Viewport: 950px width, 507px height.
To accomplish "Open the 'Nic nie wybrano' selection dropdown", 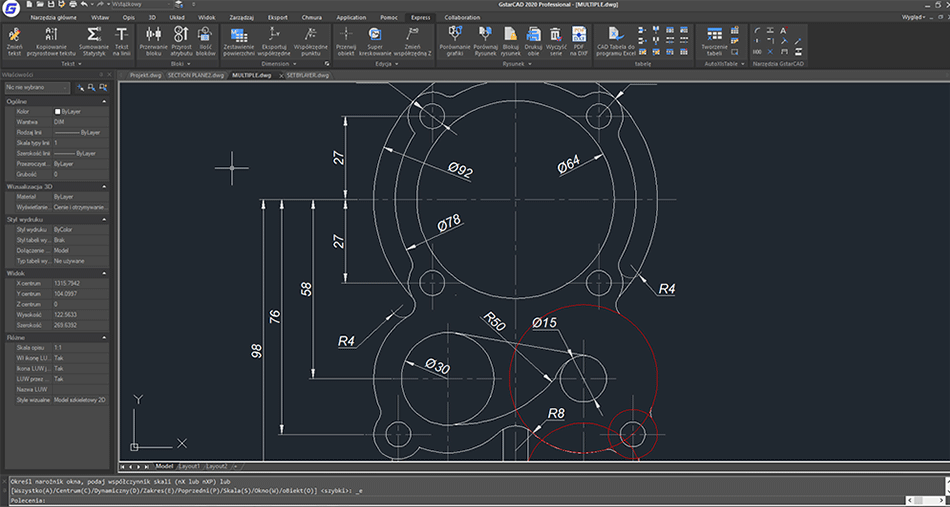I will [35, 88].
